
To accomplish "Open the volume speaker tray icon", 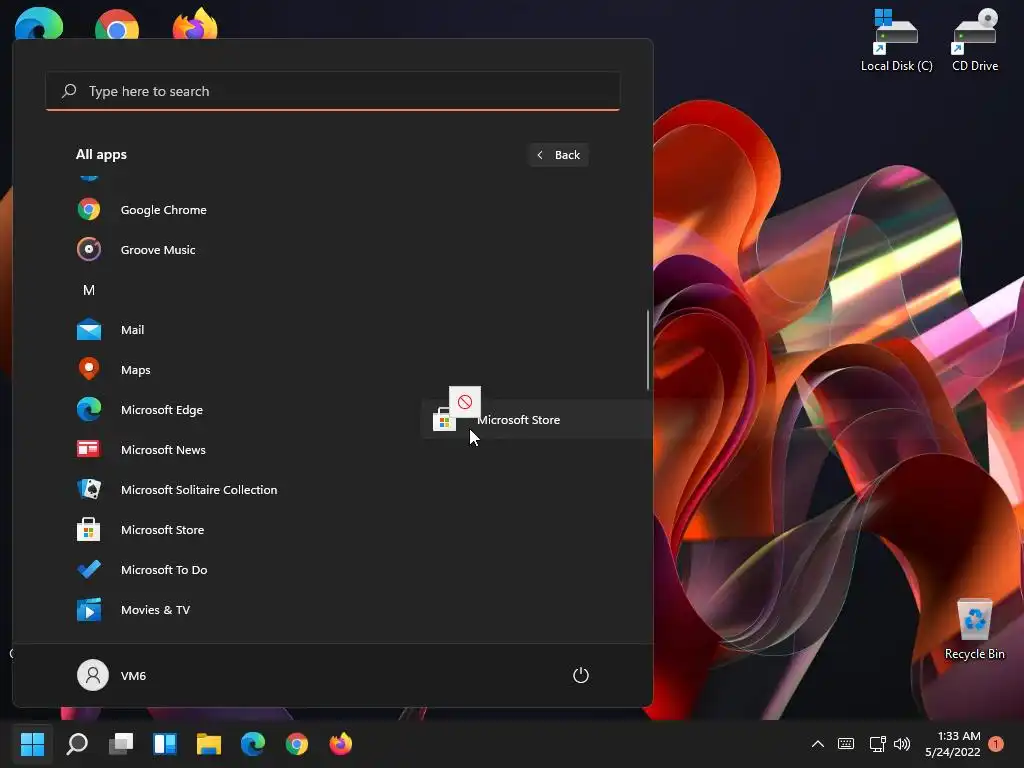I will coord(902,744).
